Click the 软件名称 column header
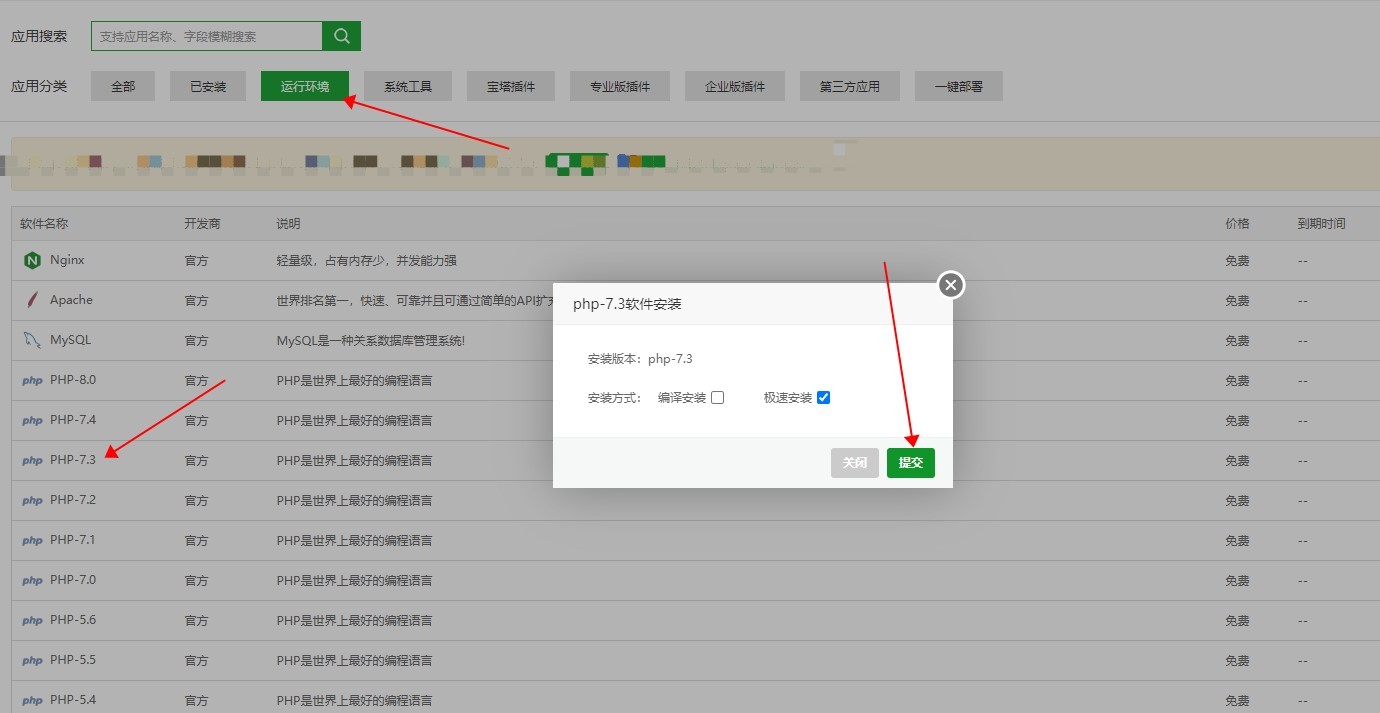This screenshot has height=713, width=1380. [x=44, y=224]
